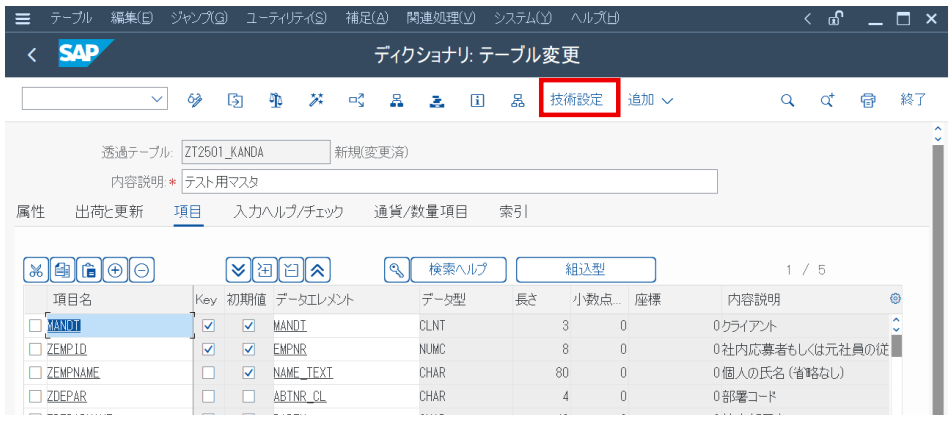
Task: Click the collapse-substructure icon before double-up arrow
Action: point(291,270)
